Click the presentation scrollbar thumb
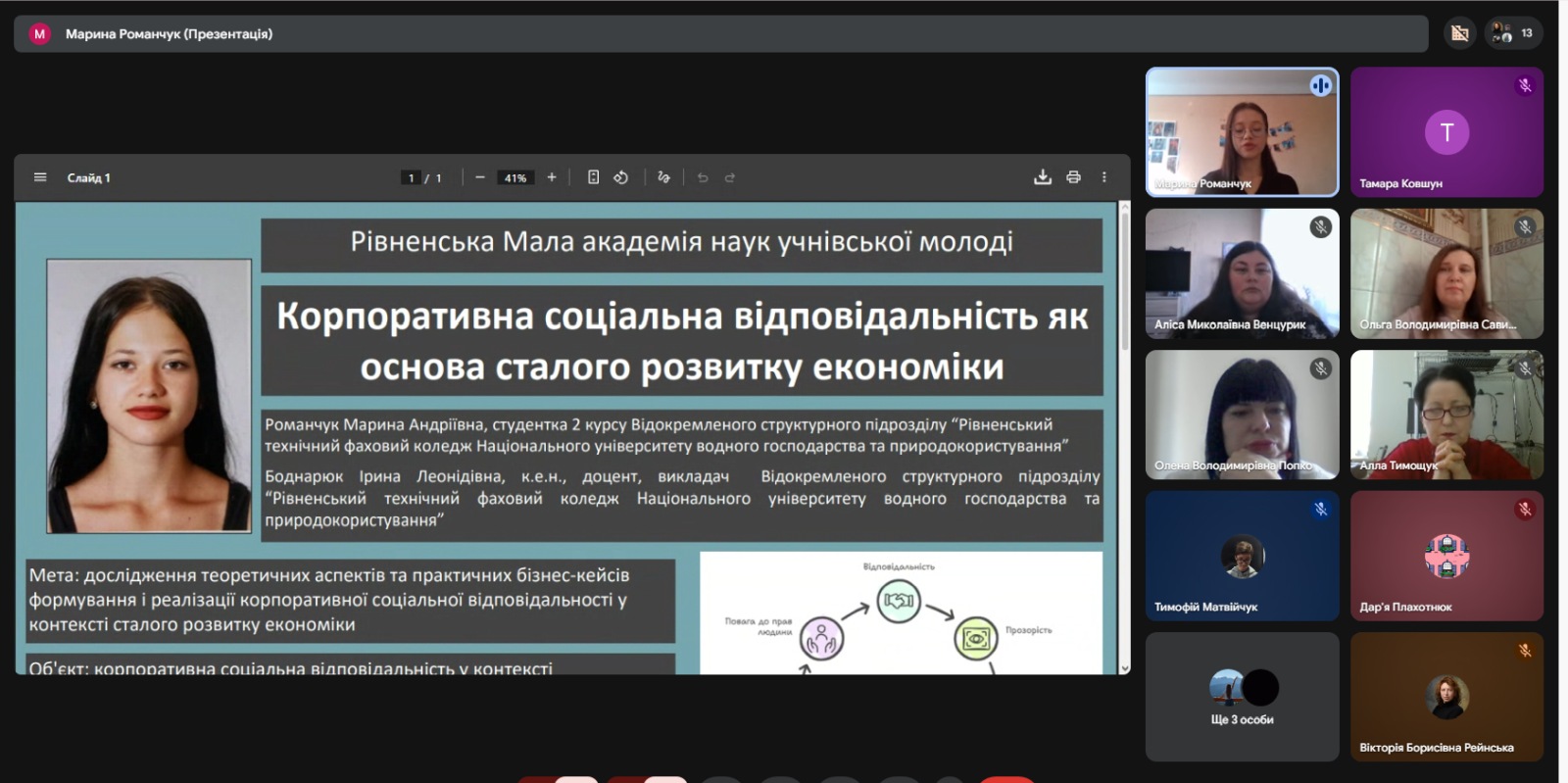 click(1124, 279)
